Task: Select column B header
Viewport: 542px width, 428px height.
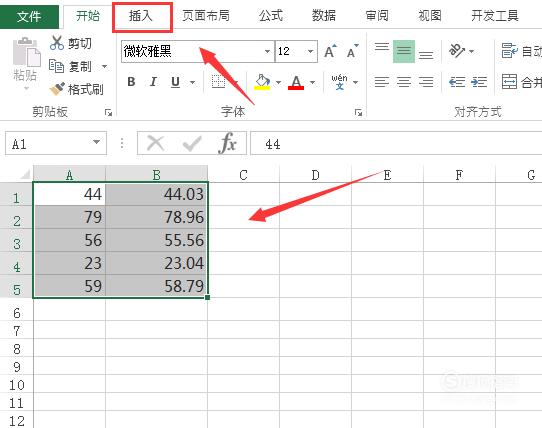Action: point(157,175)
